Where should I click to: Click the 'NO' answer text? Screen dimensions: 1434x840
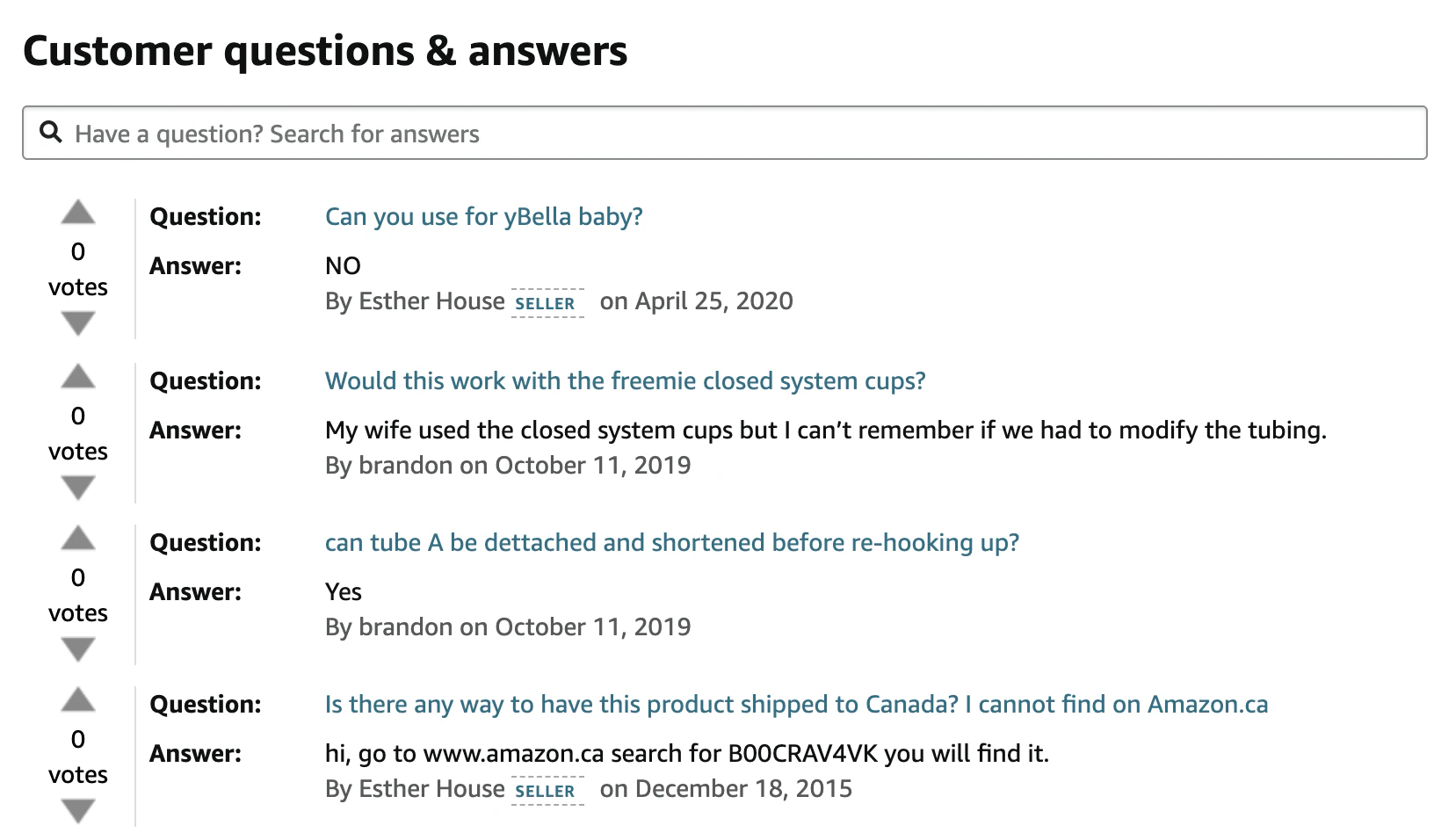point(343,266)
